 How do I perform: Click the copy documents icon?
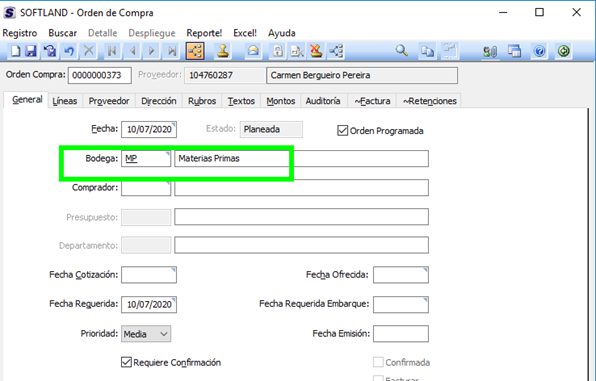[x=427, y=51]
